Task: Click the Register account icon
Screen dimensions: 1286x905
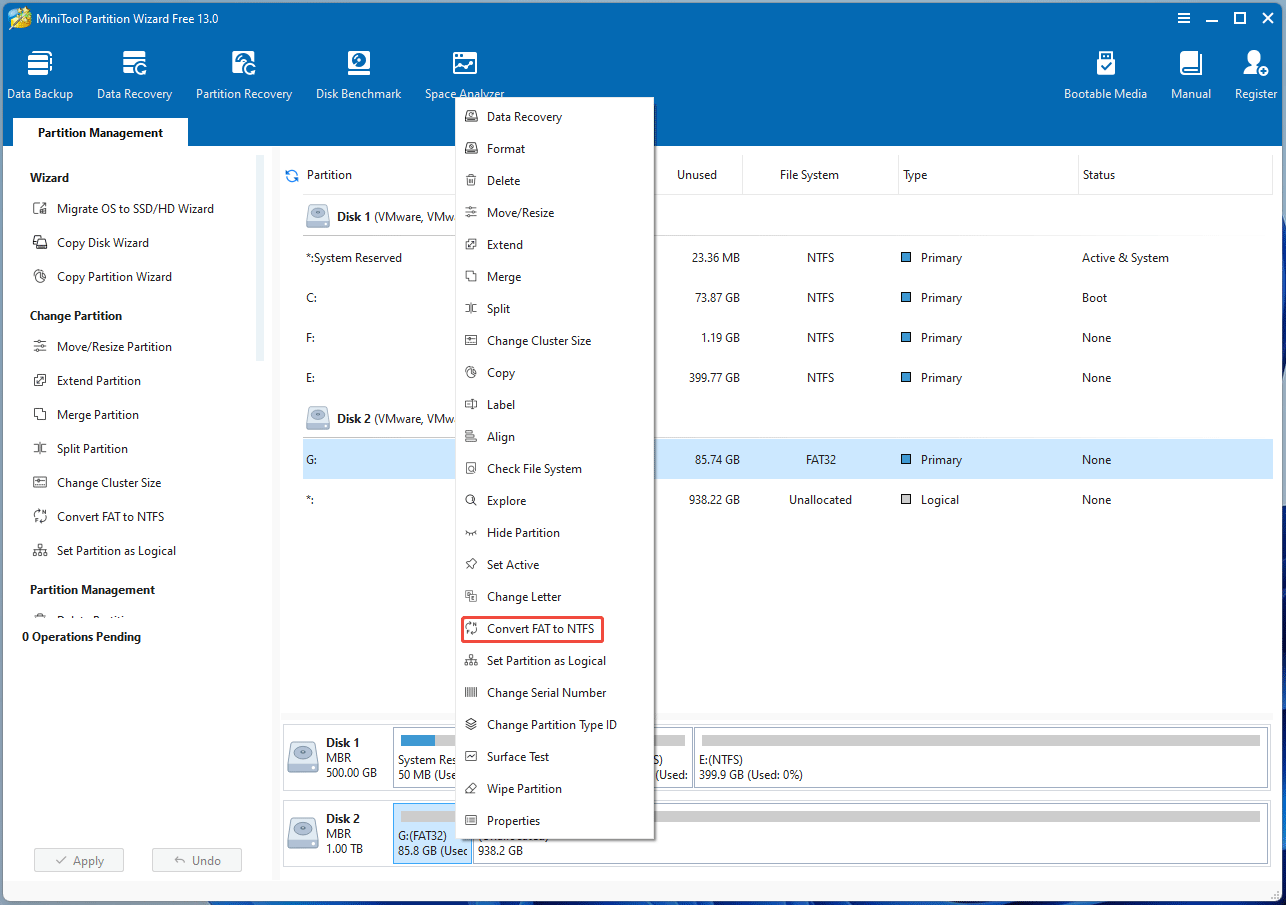Action: (1255, 76)
